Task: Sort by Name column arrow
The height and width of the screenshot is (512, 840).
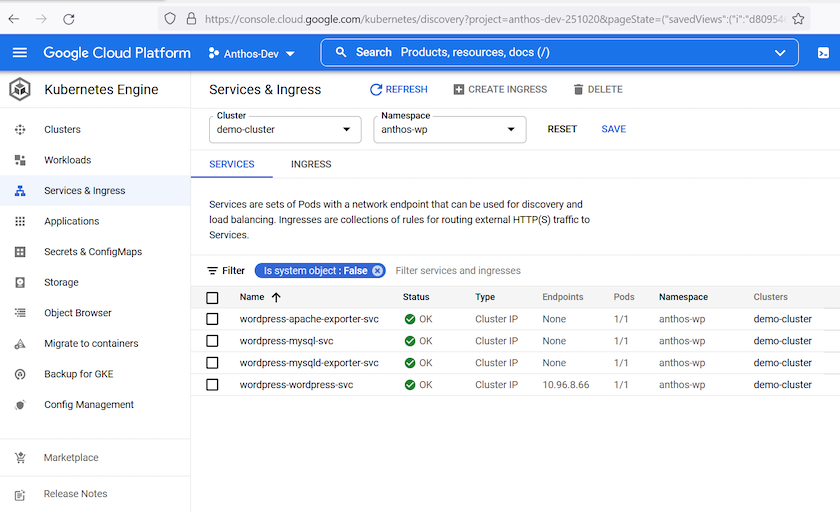Action: tap(276, 297)
